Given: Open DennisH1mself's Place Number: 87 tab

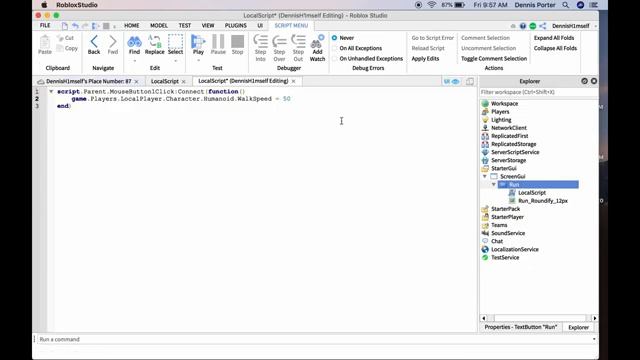Looking at the screenshot, I should click(89, 81).
